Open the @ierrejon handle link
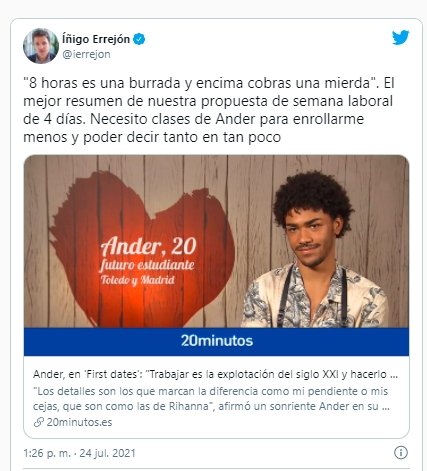Image resolution: width=427 pixels, height=471 pixels. [86, 54]
